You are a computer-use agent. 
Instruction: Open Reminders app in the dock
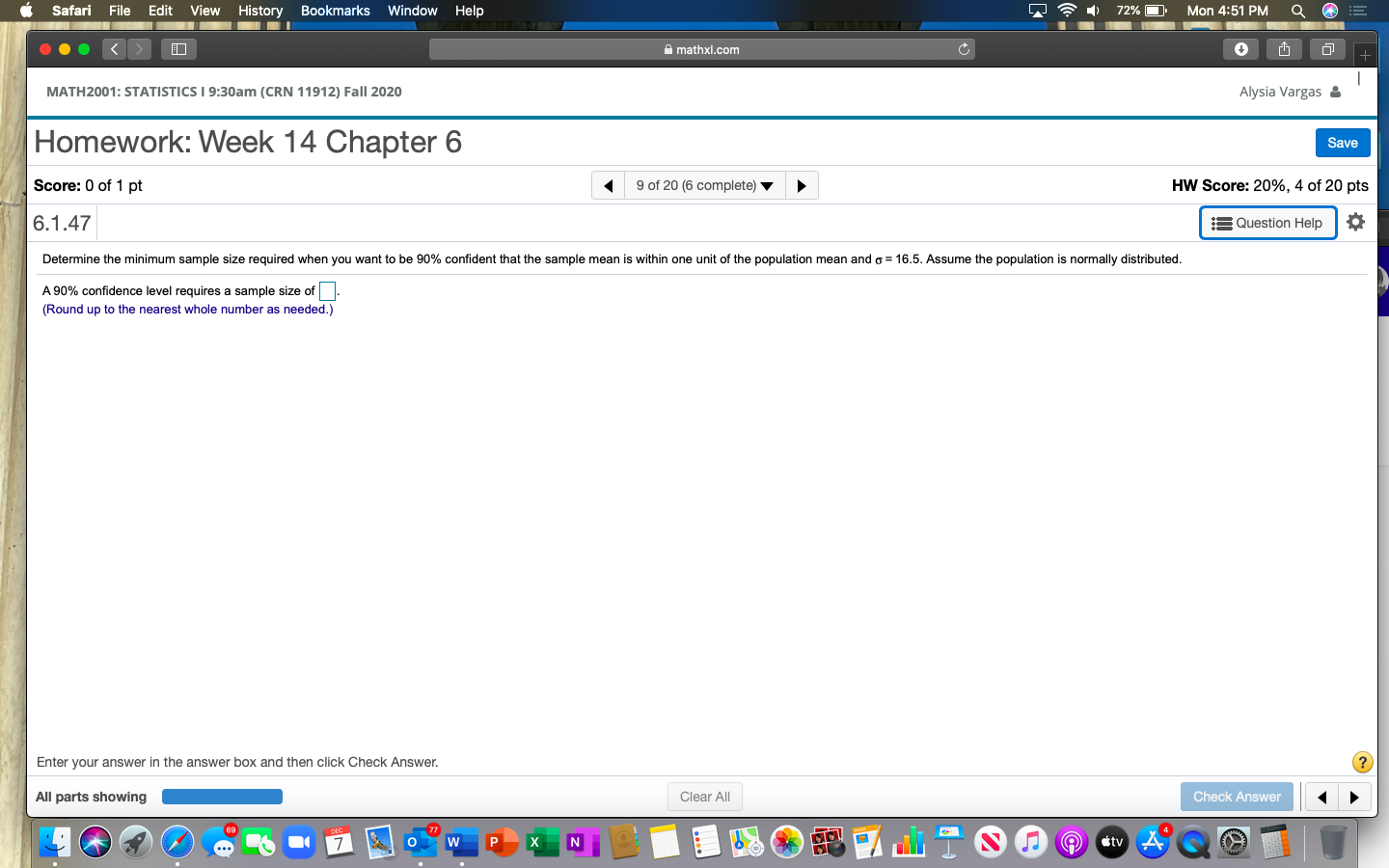[705, 842]
